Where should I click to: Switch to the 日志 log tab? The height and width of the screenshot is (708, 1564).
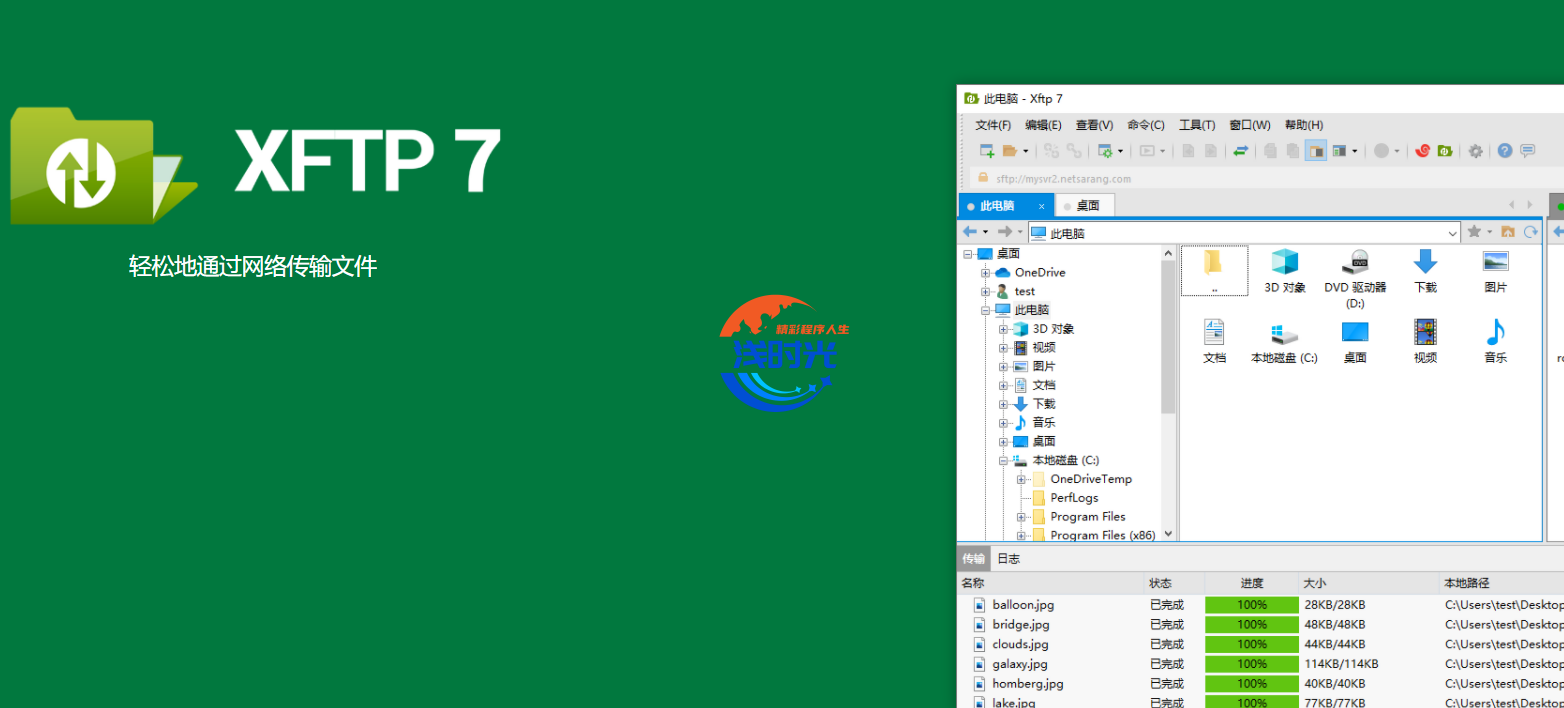(x=1008, y=559)
